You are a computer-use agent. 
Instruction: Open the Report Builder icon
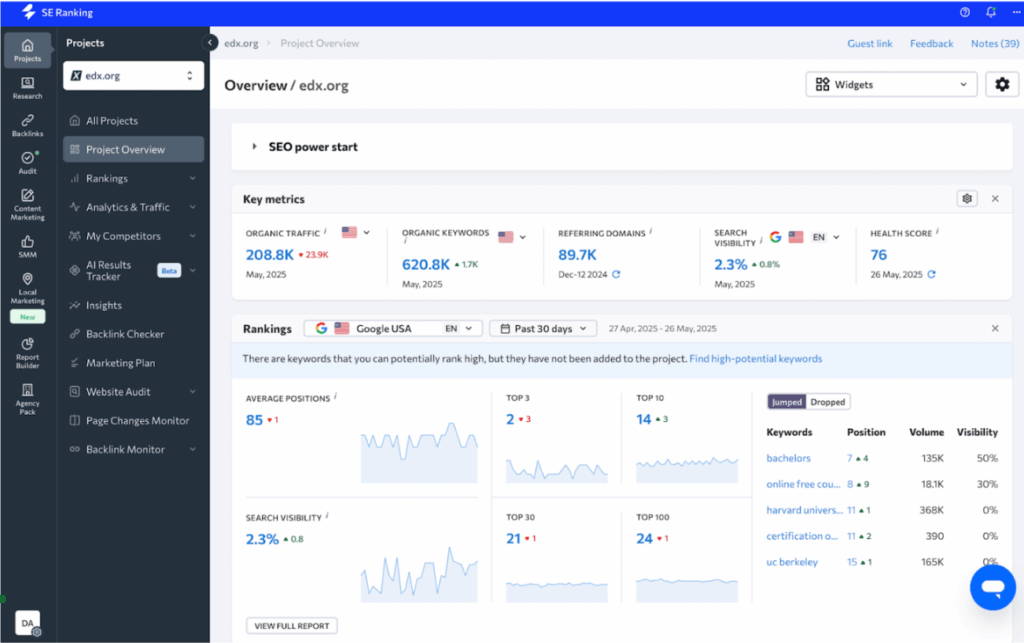[x=27, y=349]
